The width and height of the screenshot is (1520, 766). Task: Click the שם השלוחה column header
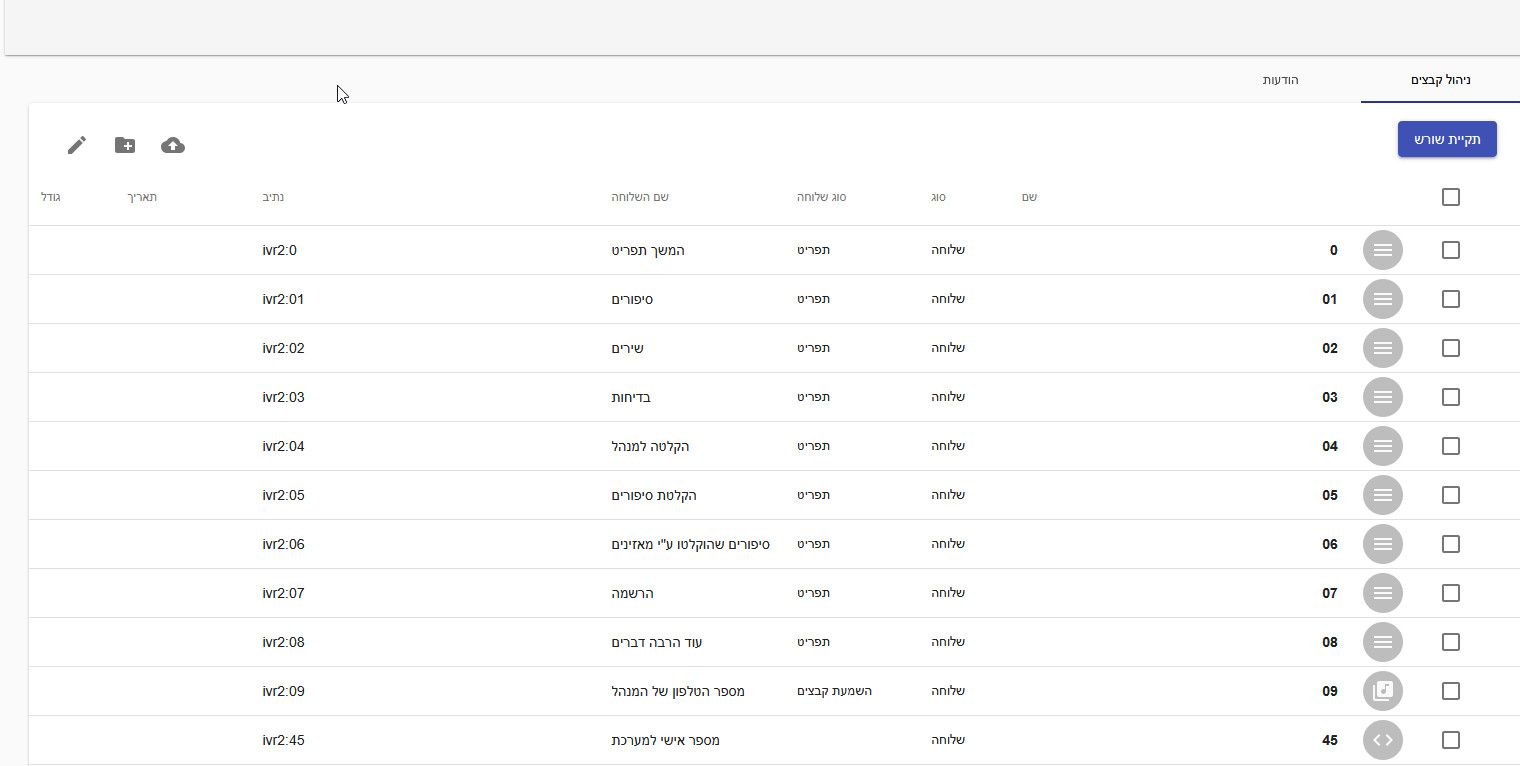pyautogui.click(x=640, y=197)
